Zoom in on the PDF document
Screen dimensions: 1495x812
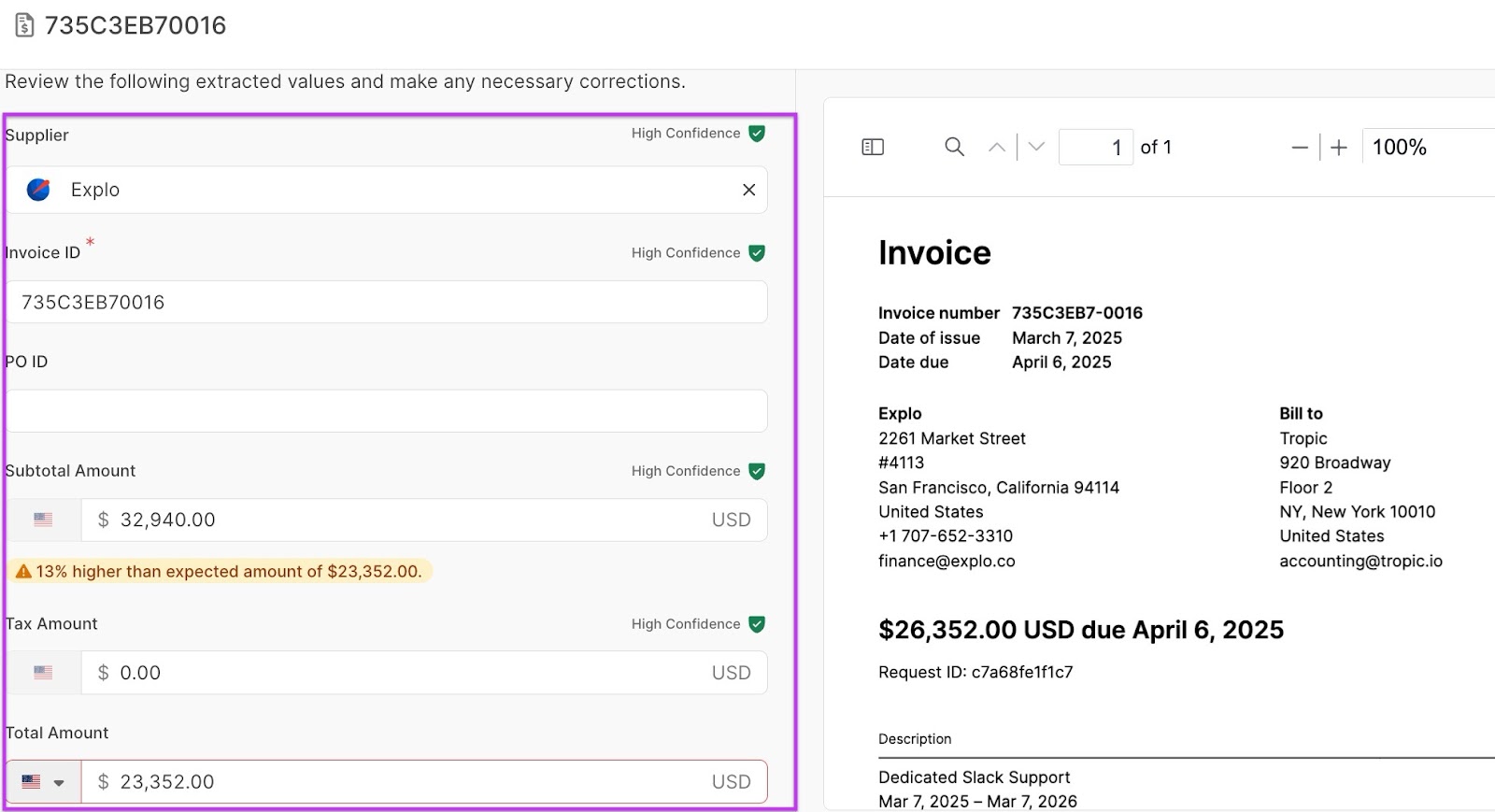point(1339,148)
